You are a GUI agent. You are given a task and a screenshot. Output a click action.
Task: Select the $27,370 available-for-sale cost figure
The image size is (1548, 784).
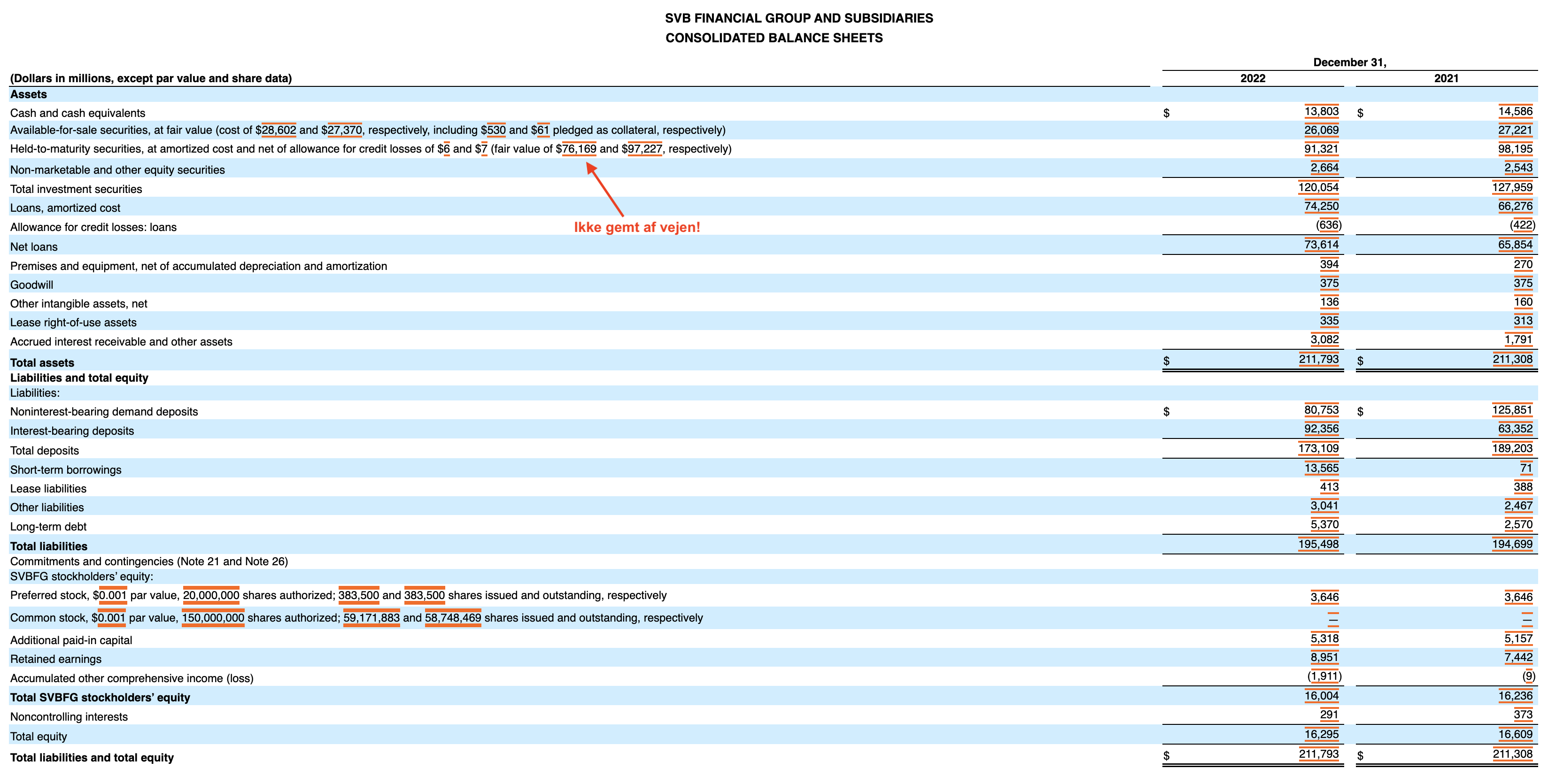point(344,131)
